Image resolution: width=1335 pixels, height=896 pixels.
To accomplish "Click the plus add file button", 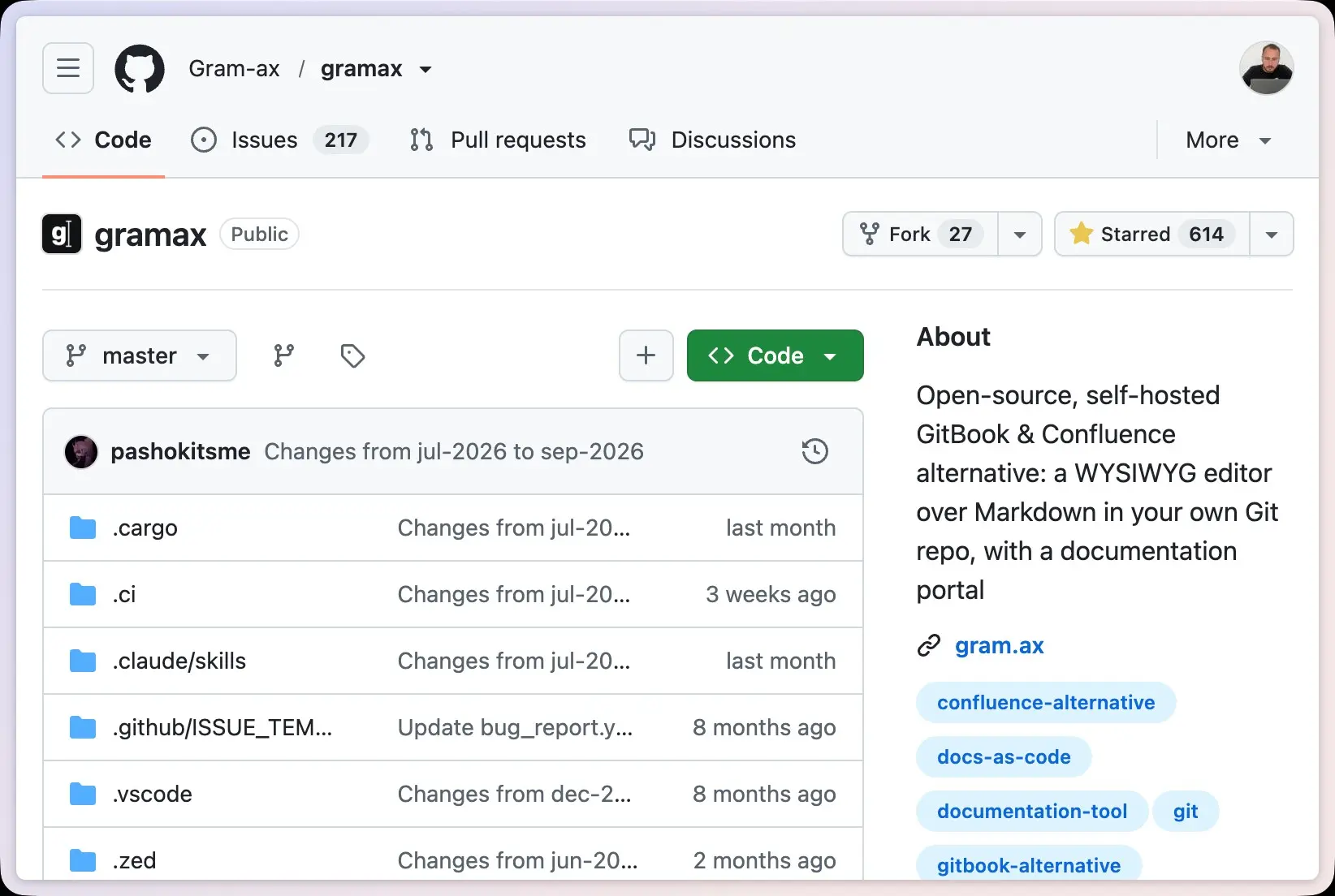I will (646, 355).
